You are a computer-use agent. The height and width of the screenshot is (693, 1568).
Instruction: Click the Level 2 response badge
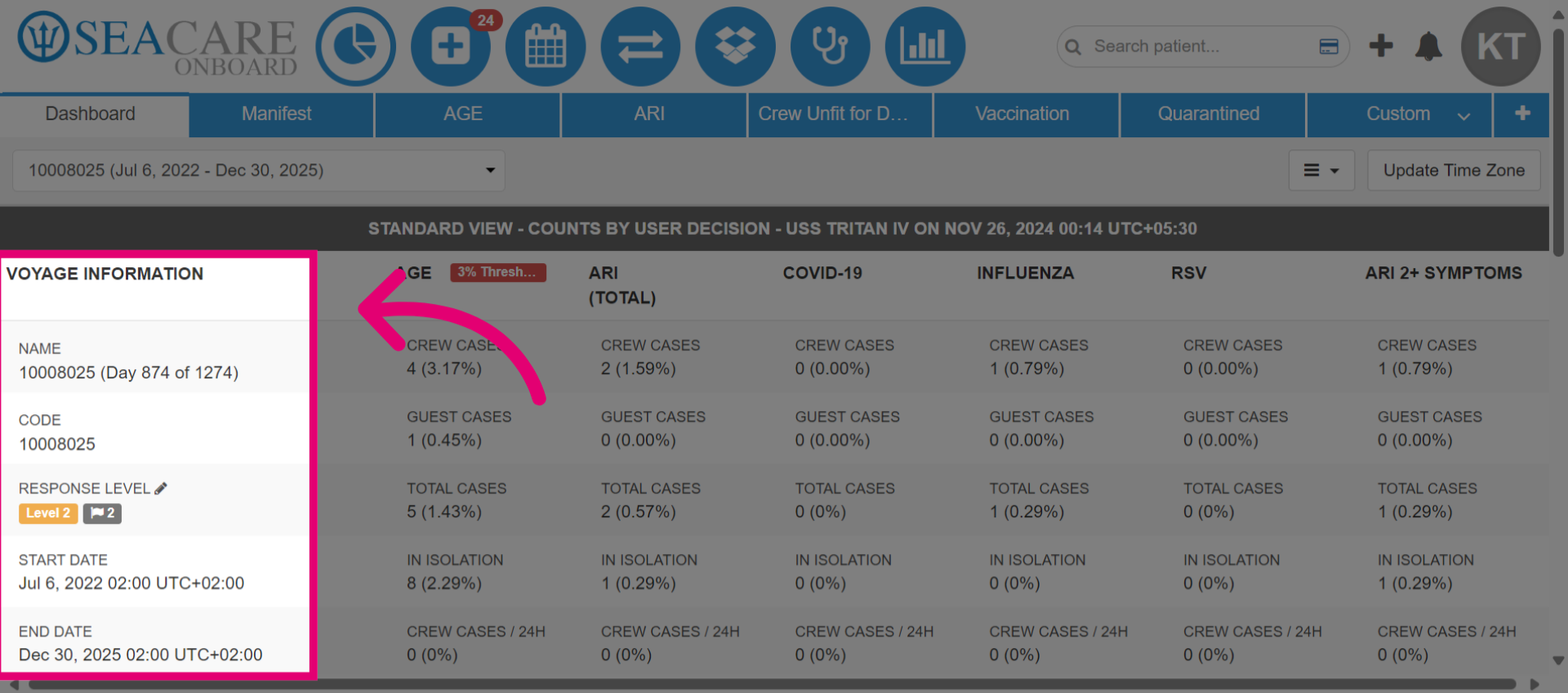(x=48, y=513)
